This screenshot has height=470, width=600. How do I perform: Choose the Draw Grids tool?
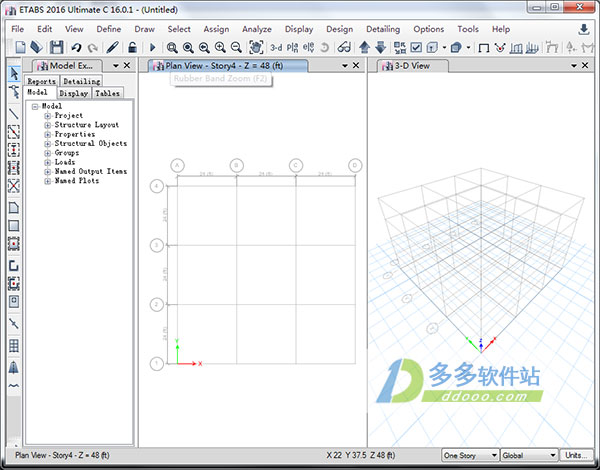pos(14,346)
